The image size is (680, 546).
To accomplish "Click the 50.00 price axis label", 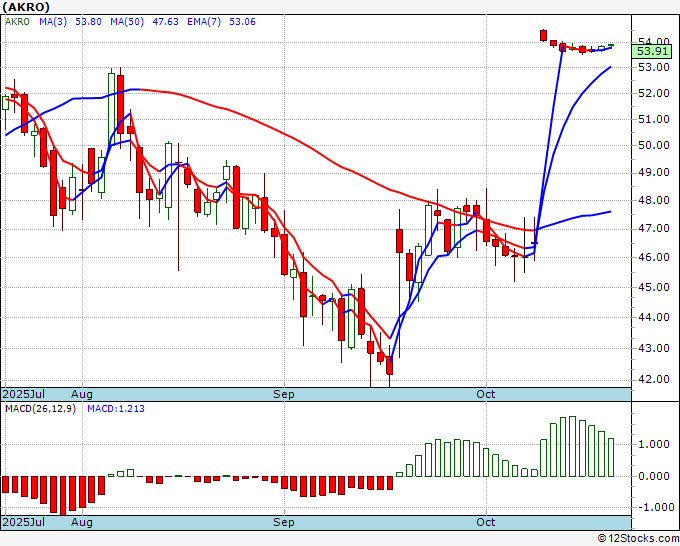I will (x=654, y=145).
